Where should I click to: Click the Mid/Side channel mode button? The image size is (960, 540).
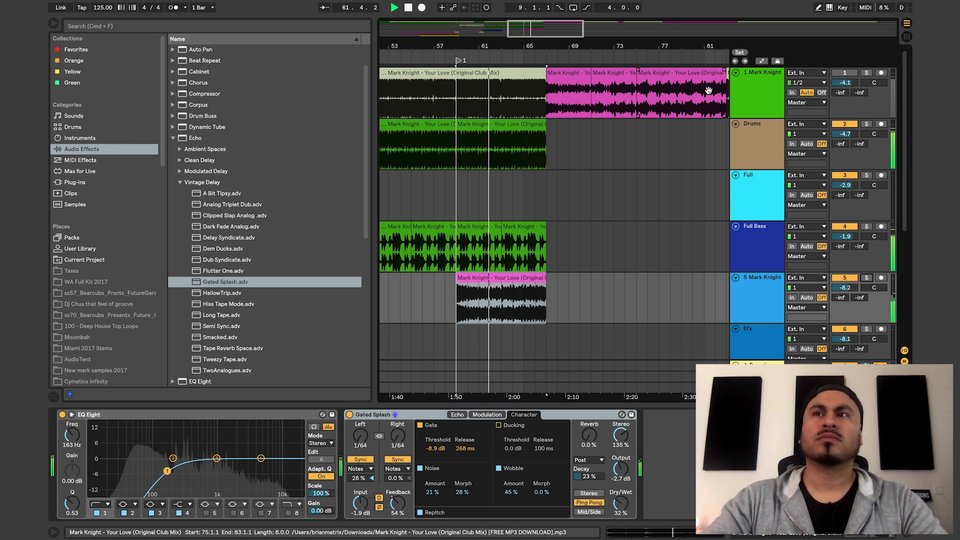coord(588,512)
